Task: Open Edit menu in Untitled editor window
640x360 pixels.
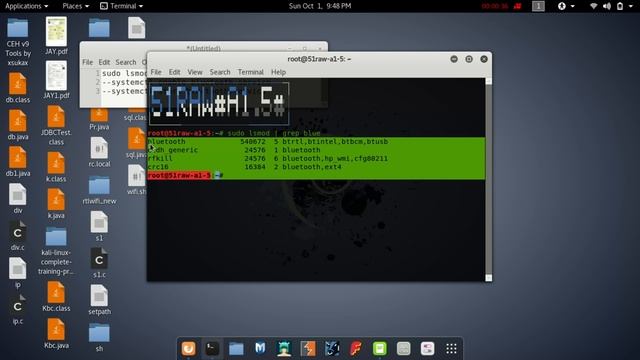Action: (104, 62)
